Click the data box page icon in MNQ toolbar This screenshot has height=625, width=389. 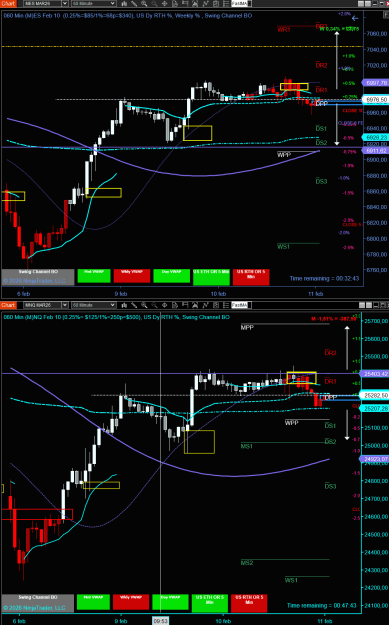point(175,305)
